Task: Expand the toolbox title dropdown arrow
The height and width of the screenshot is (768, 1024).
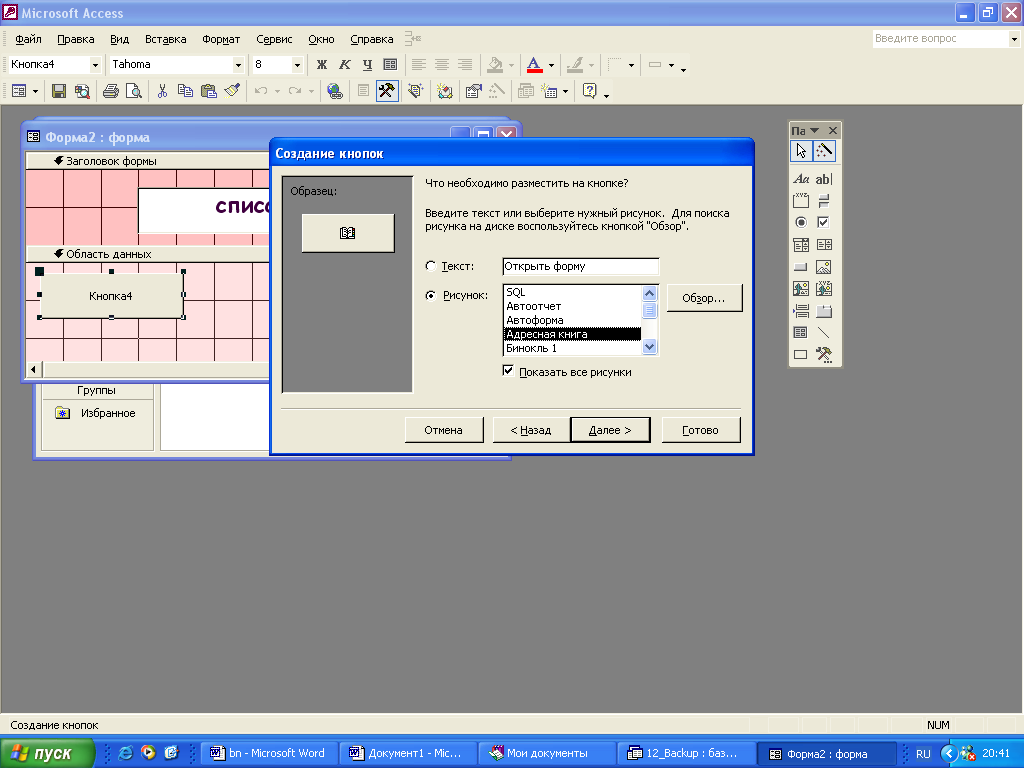Action: point(814,131)
